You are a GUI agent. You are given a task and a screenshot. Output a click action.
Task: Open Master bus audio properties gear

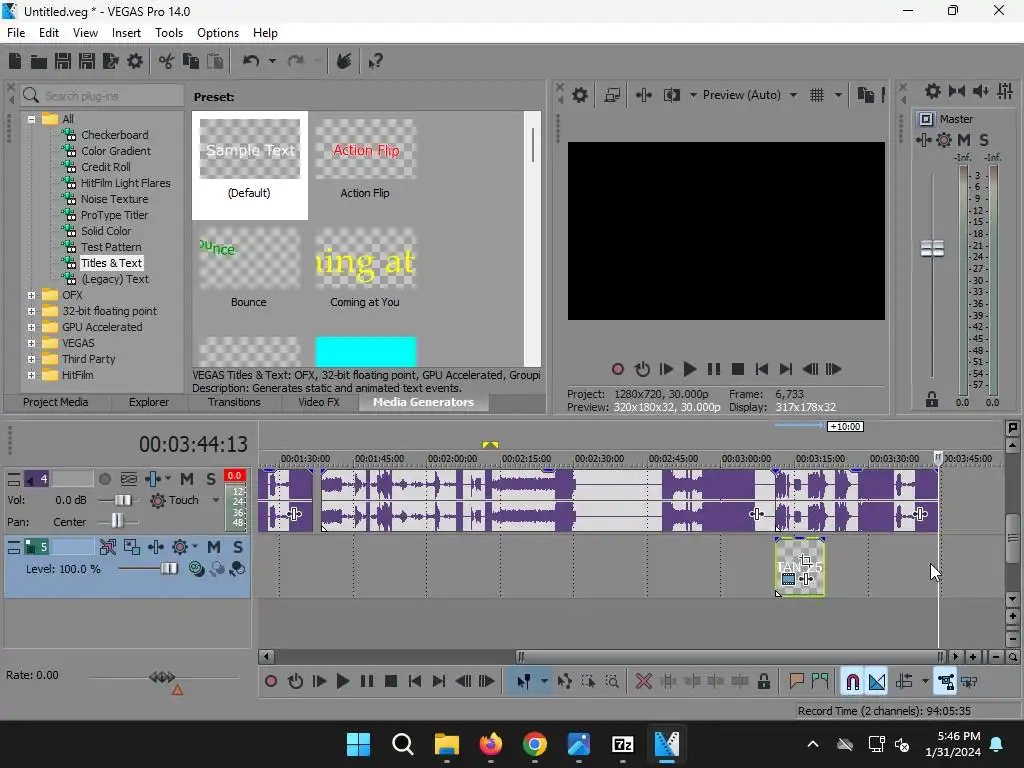pos(933,91)
